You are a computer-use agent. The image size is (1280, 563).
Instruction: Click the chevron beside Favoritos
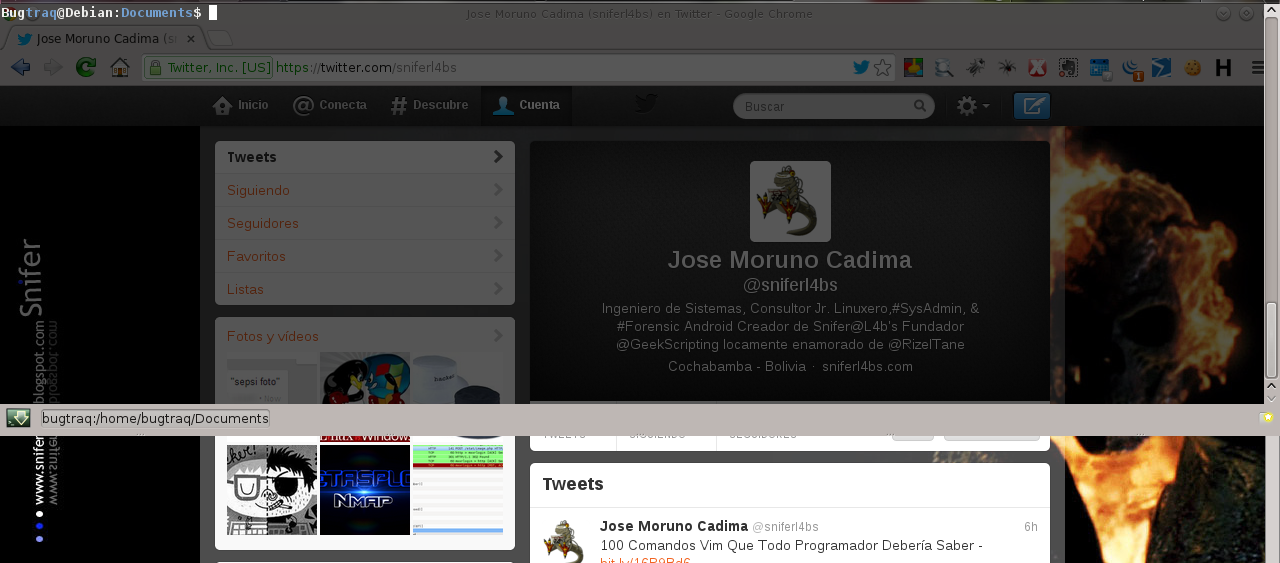pyautogui.click(x=498, y=256)
